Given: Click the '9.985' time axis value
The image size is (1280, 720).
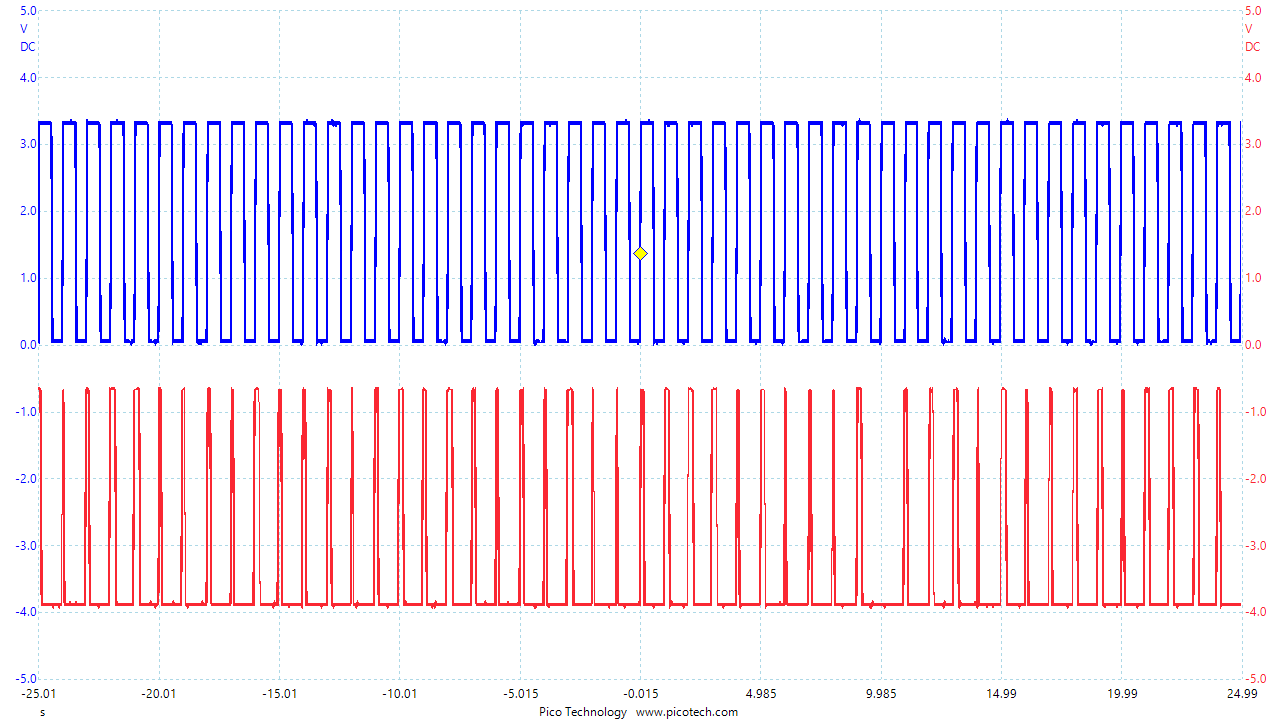Looking at the screenshot, I should tap(881, 694).
